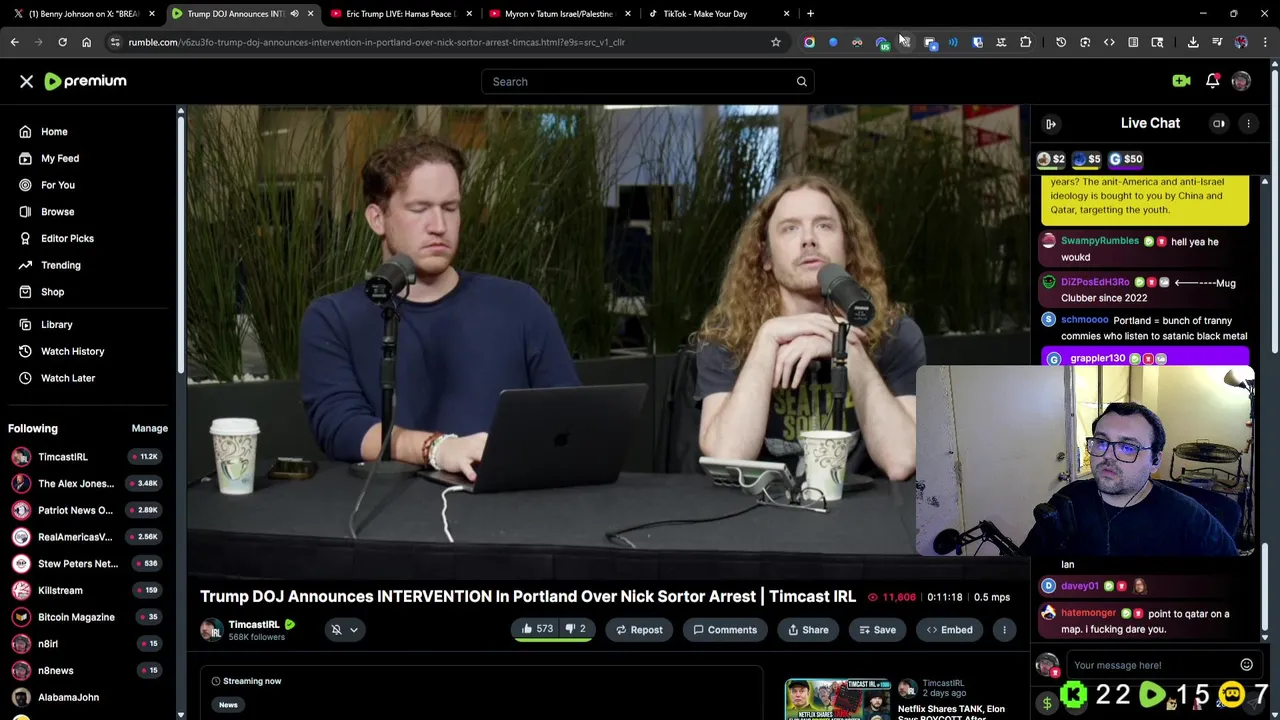
Task: Reload the page
Action: [62, 42]
